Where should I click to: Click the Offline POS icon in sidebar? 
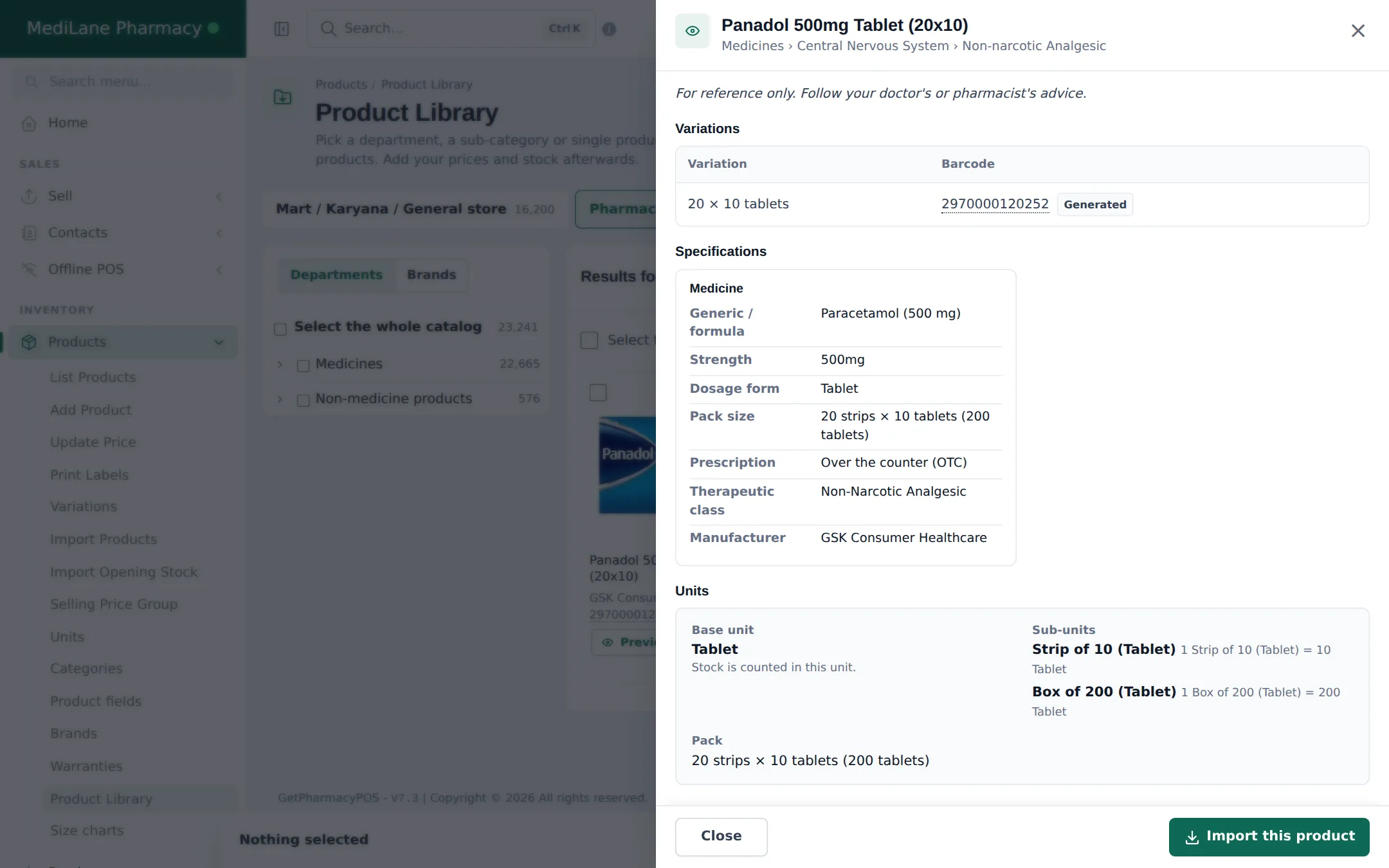coord(29,269)
